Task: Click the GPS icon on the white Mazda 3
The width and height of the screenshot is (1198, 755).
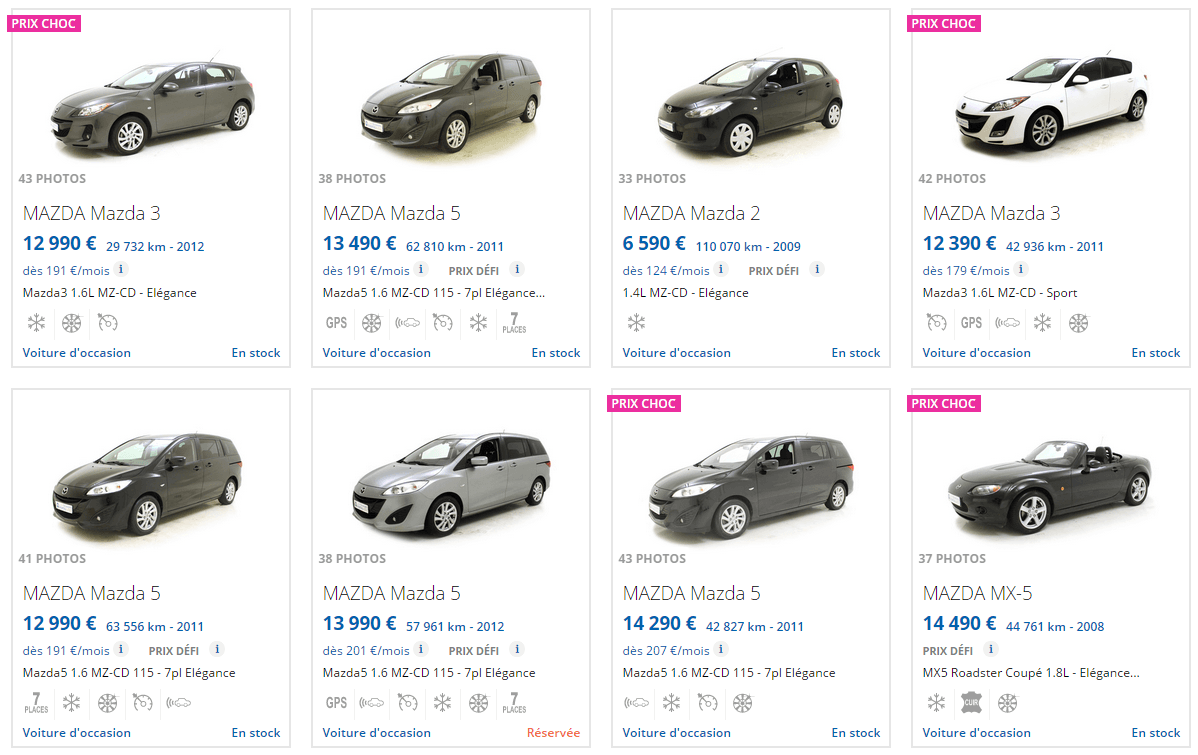Action: click(x=972, y=323)
